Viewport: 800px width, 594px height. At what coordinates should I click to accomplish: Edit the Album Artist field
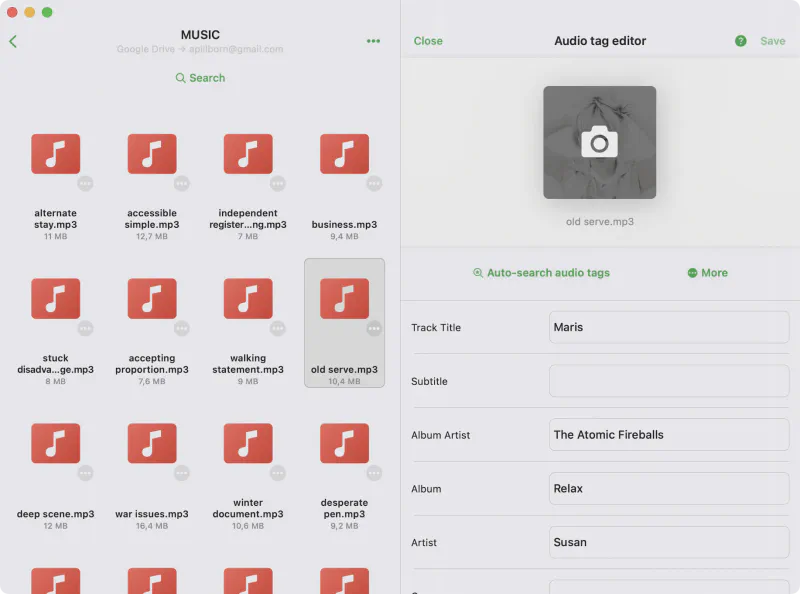coord(668,435)
